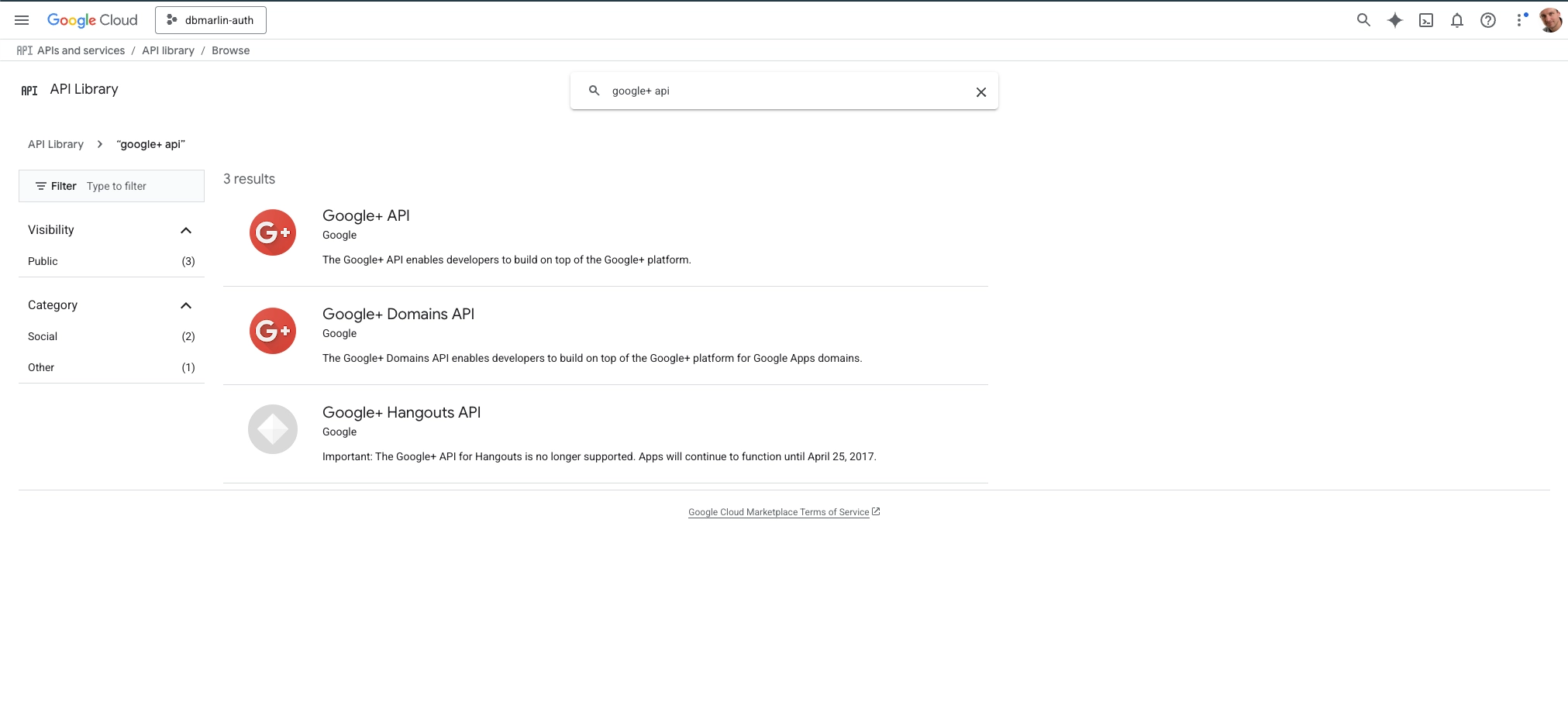Filter results by Social category

(x=42, y=336)
